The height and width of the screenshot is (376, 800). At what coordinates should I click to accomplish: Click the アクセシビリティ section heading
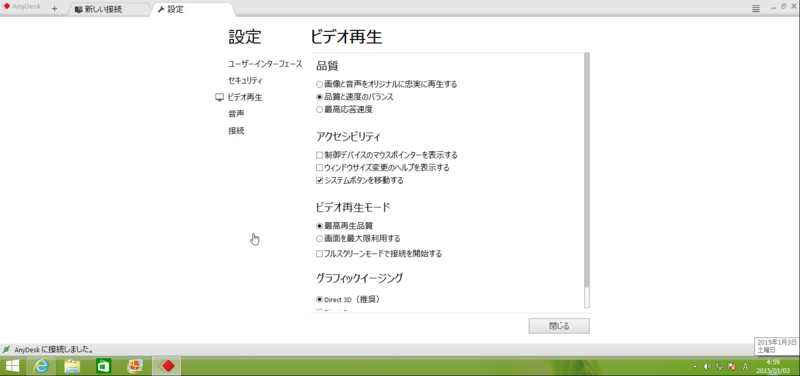click(348, 136)
